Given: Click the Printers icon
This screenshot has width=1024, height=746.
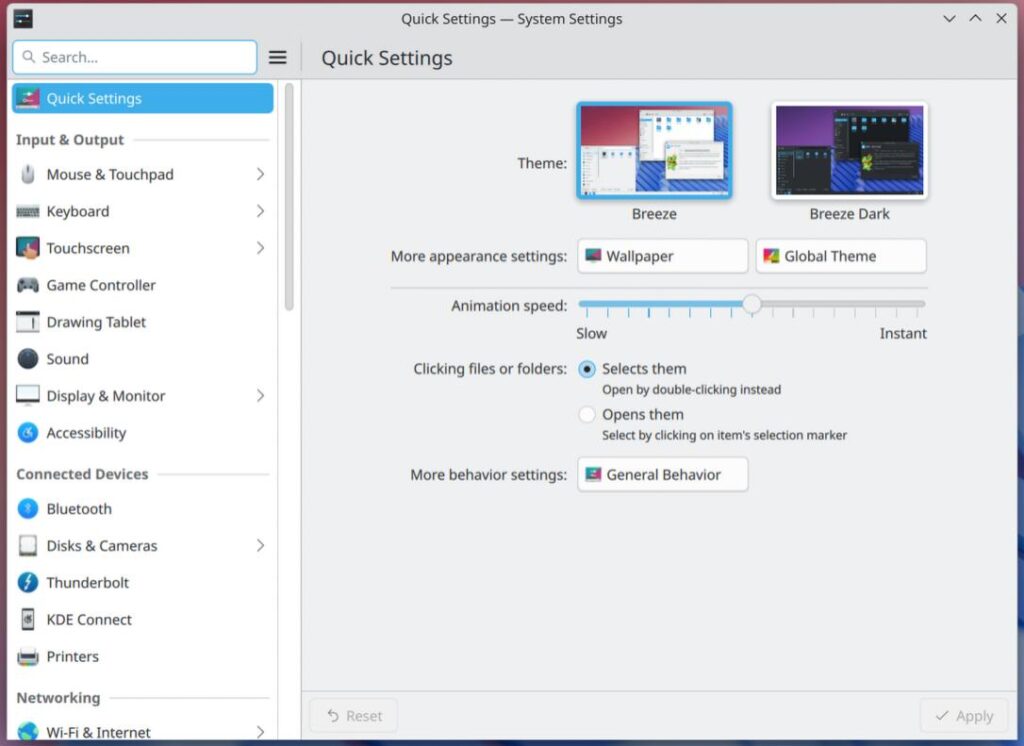Looking at the screenshot, I should [27, 657].
